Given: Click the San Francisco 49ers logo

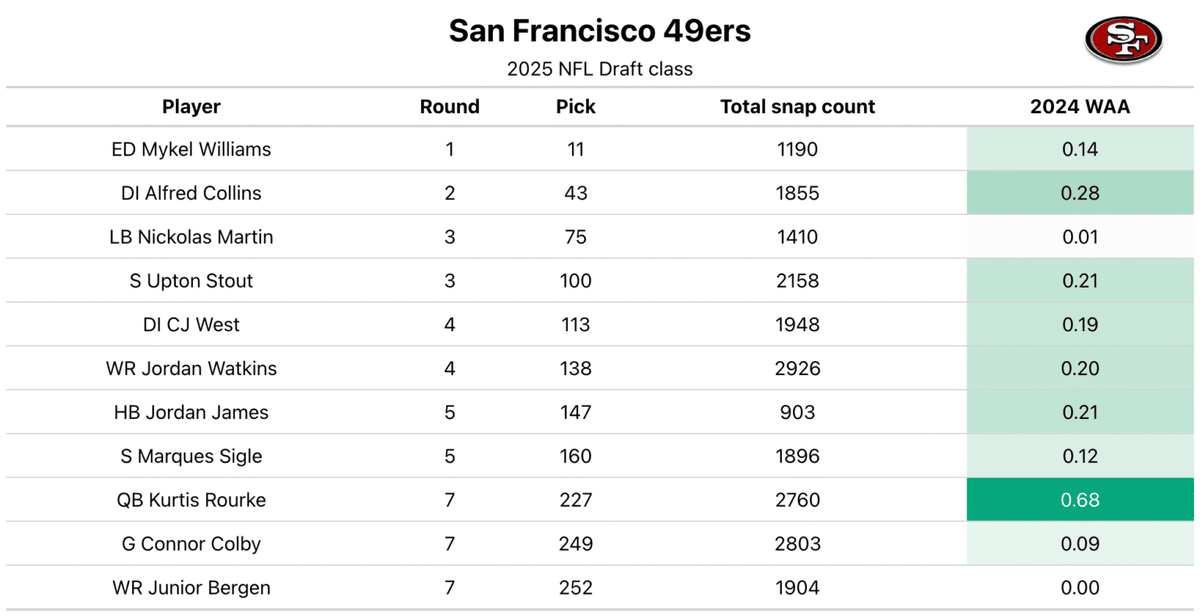Looking at the screenshot, I should point(1124,40).
